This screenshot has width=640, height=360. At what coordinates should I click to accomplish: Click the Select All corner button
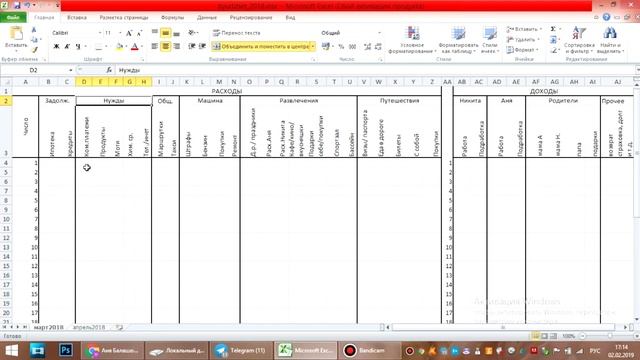tap(6, 82)
